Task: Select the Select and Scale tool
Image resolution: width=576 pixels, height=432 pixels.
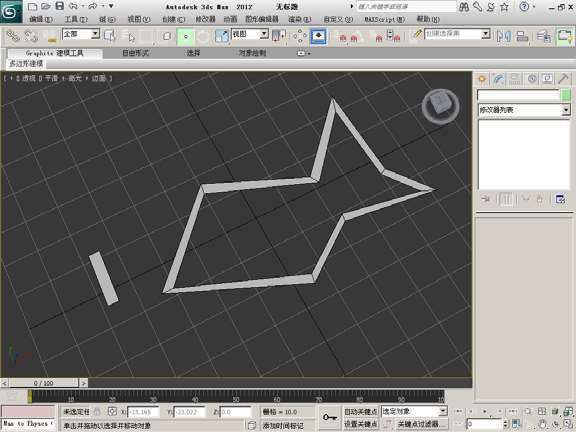Action: coord(222,36)
